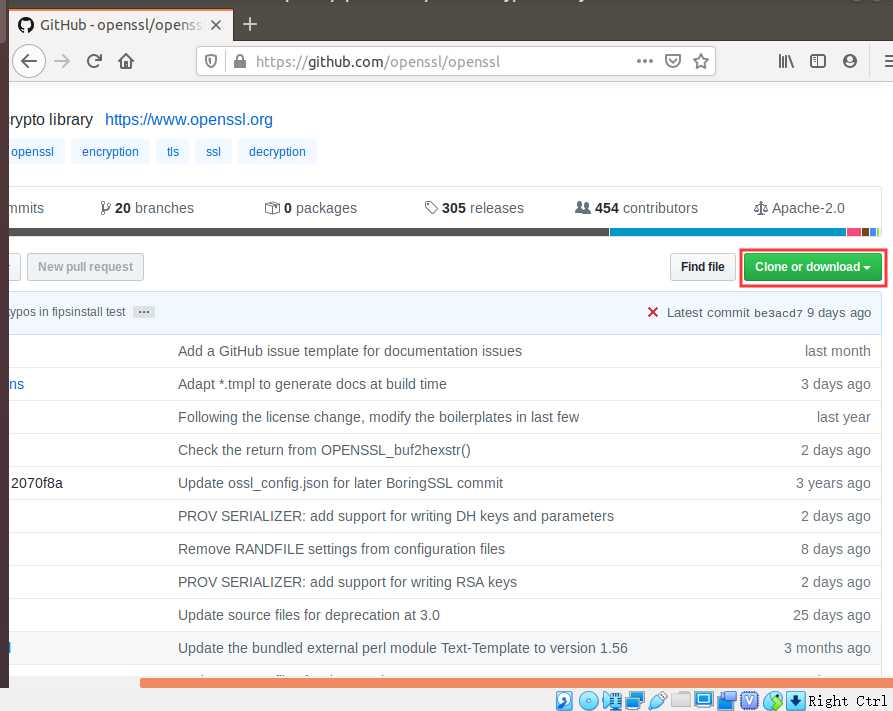Click the 2070f8a submodule reference
The width and height of the screenshot is (893, 711).
(x=37, y=483)
